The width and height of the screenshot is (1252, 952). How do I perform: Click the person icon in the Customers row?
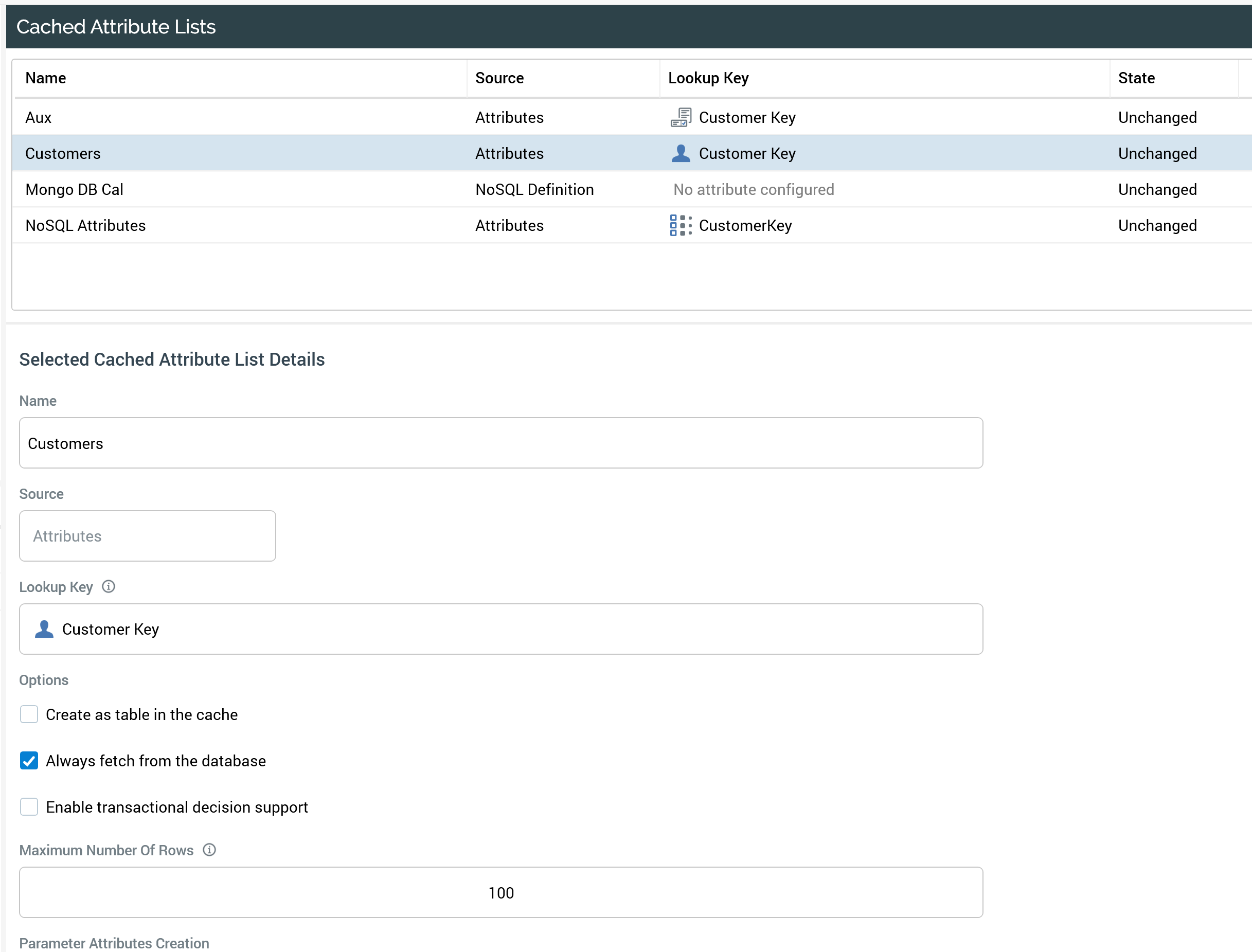point(681,154)
